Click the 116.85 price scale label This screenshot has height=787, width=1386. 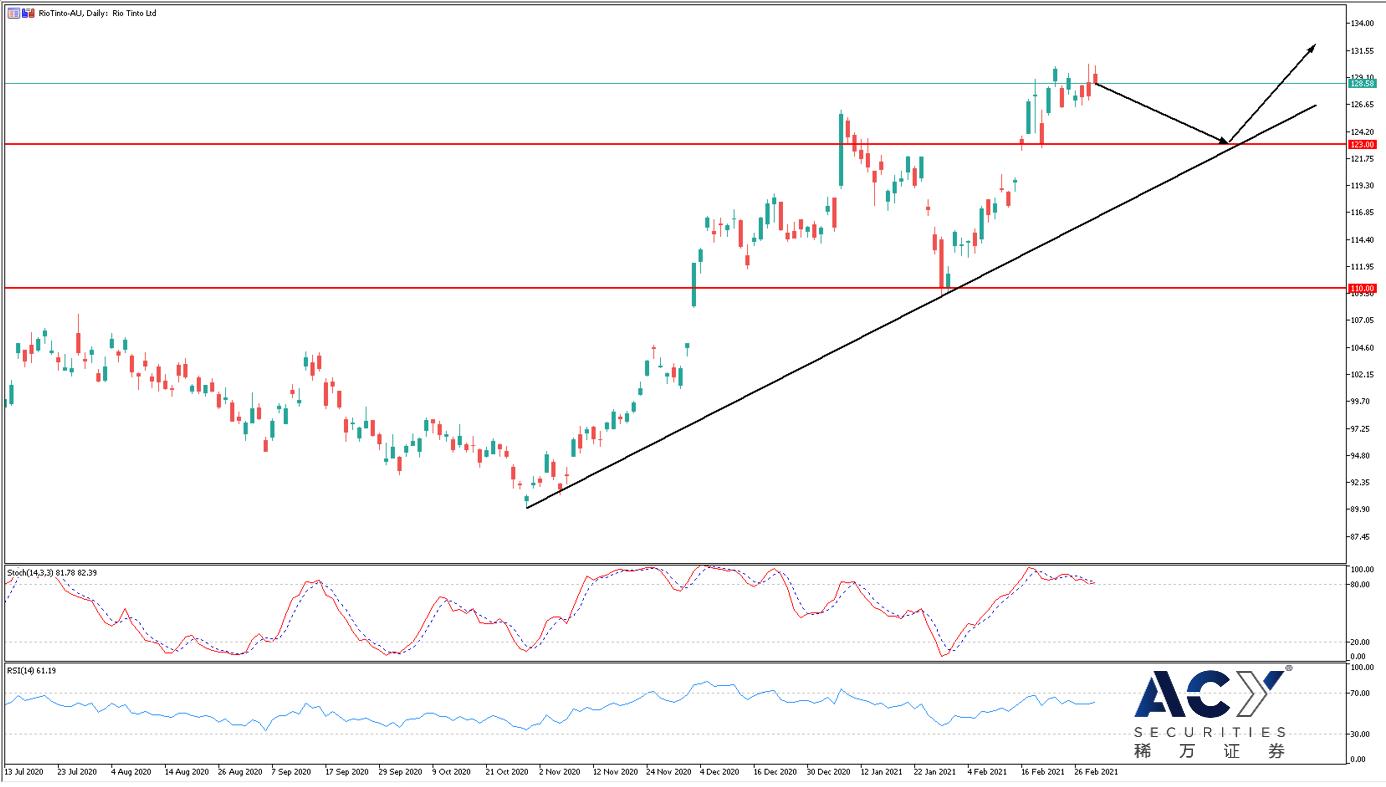(1363, 212)
